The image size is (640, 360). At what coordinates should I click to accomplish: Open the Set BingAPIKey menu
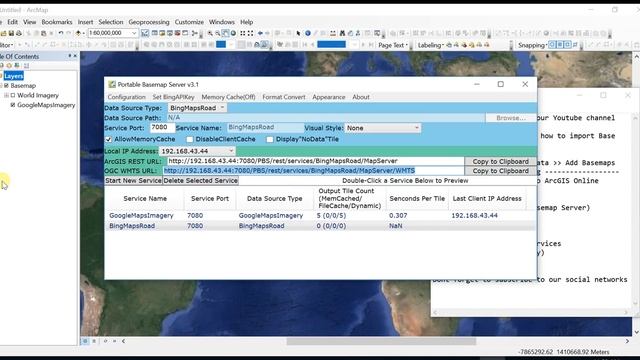pyautogui.click(x=173, y=97)
